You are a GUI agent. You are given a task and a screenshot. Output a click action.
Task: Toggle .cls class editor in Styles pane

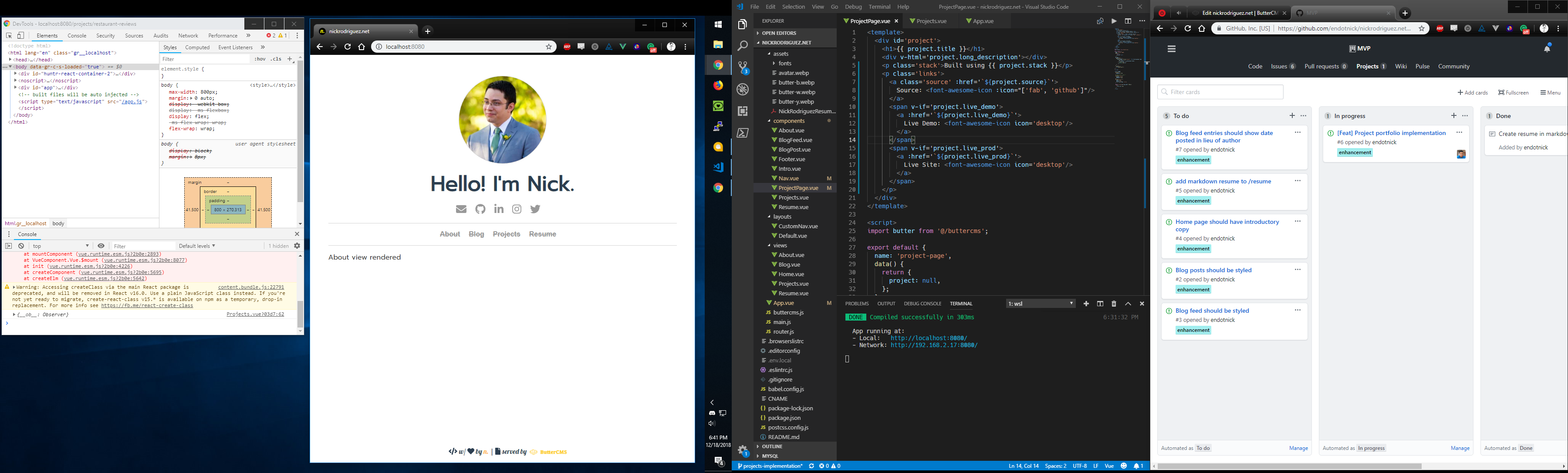(276, 59)
